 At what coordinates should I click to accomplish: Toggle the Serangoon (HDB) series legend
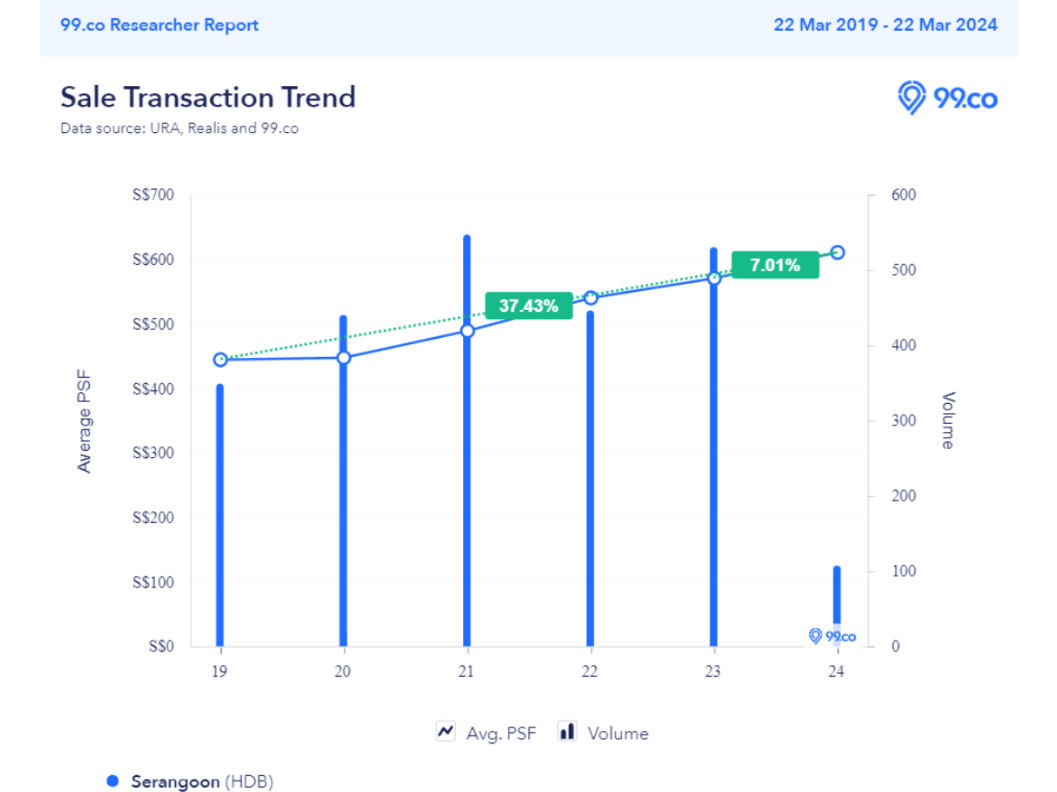pos(202,781)
